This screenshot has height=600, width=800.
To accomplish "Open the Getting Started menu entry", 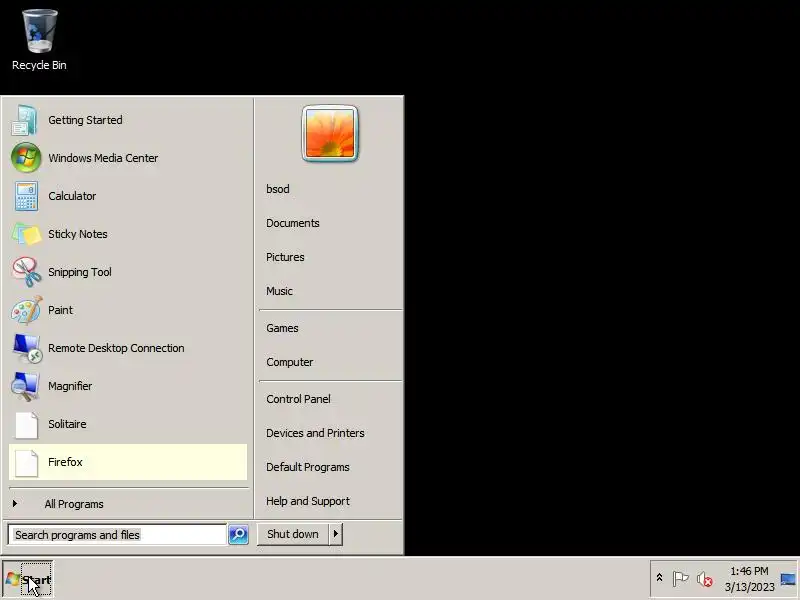I will [128, 120].
